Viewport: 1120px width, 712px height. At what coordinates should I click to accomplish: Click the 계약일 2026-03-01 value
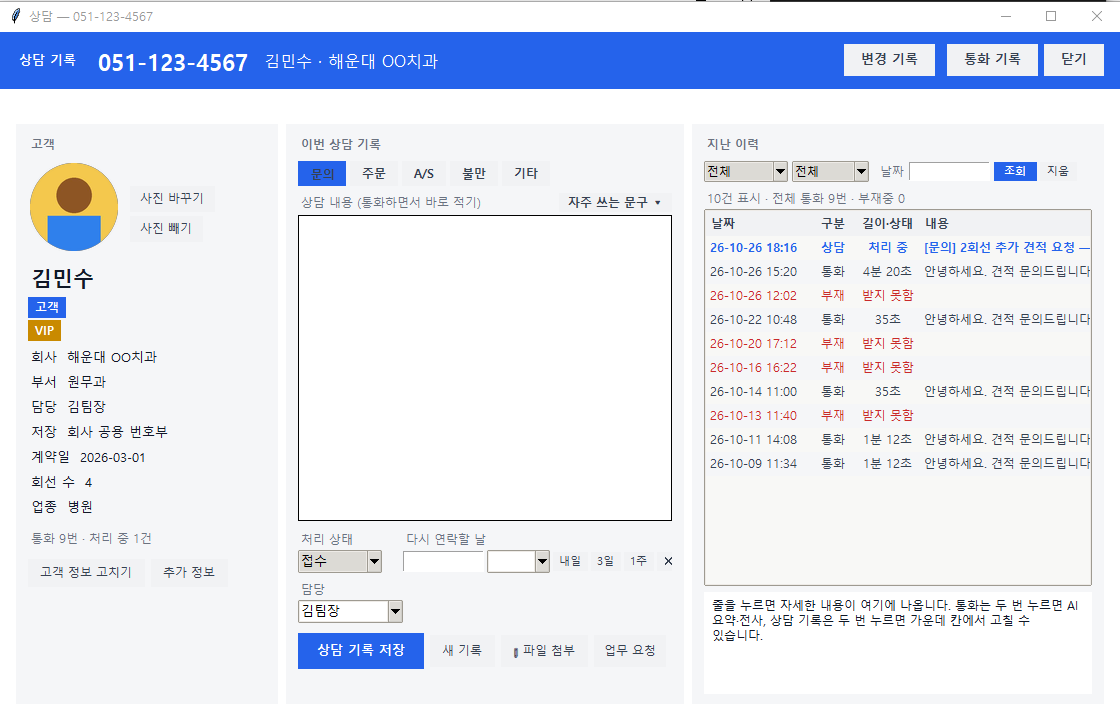pyautogui.click(x=113, y=458)
